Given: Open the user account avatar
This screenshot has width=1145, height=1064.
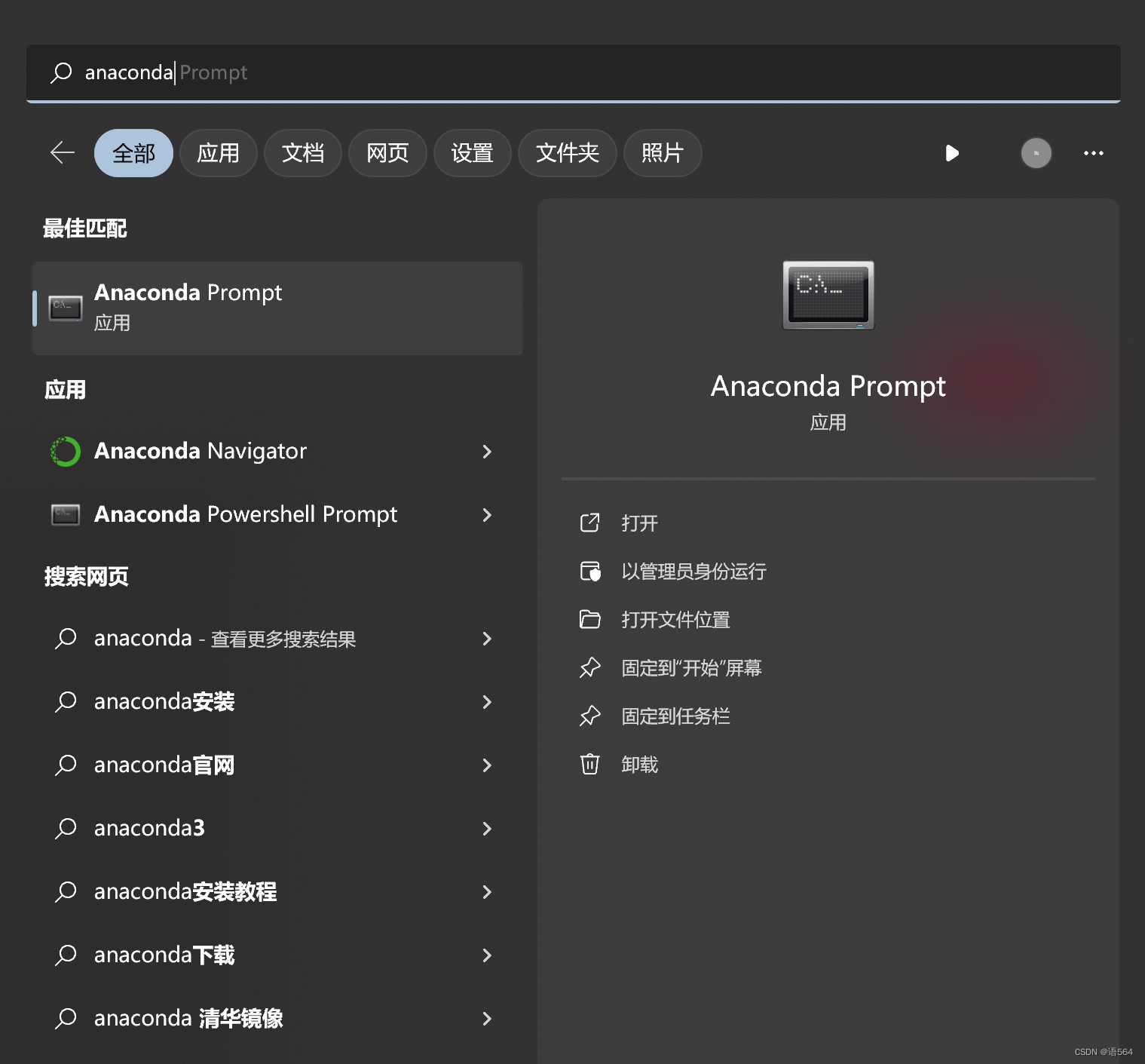Looking at the screenshot, I should click(1036, 153).
